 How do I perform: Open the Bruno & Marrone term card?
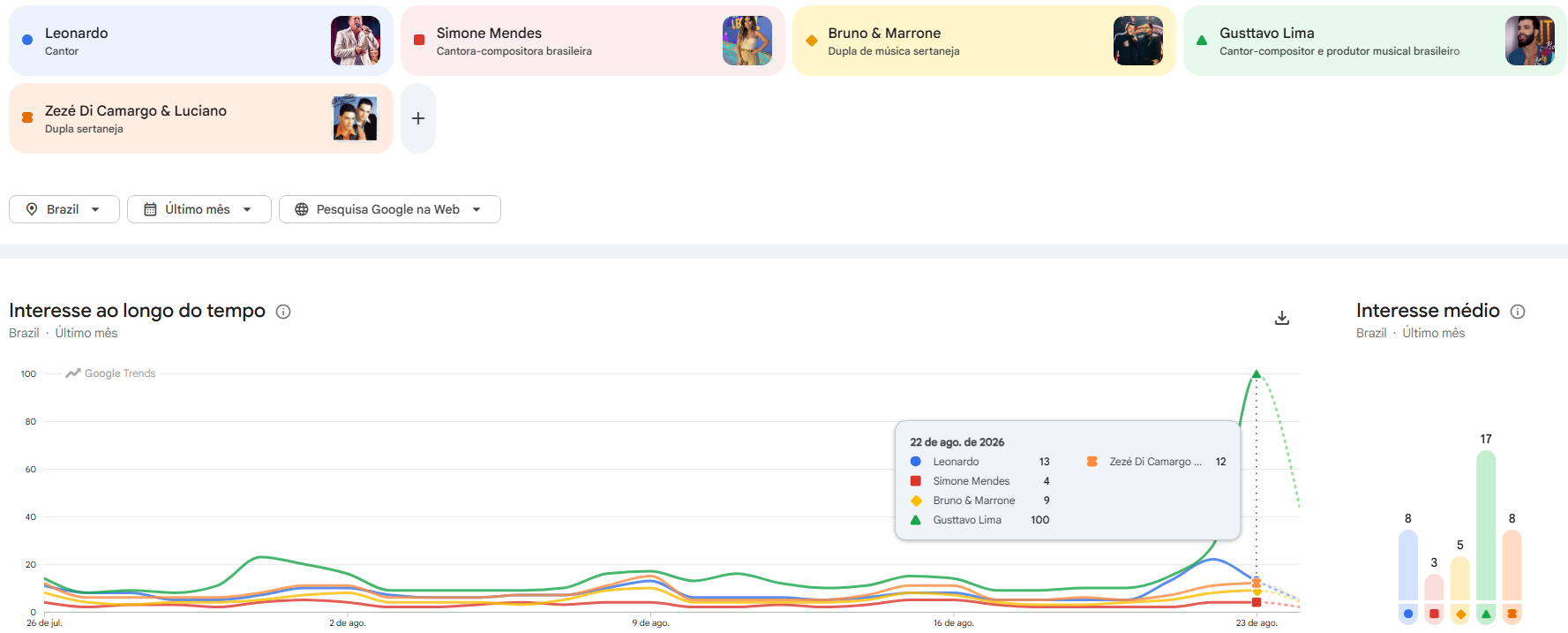(984, 41)
